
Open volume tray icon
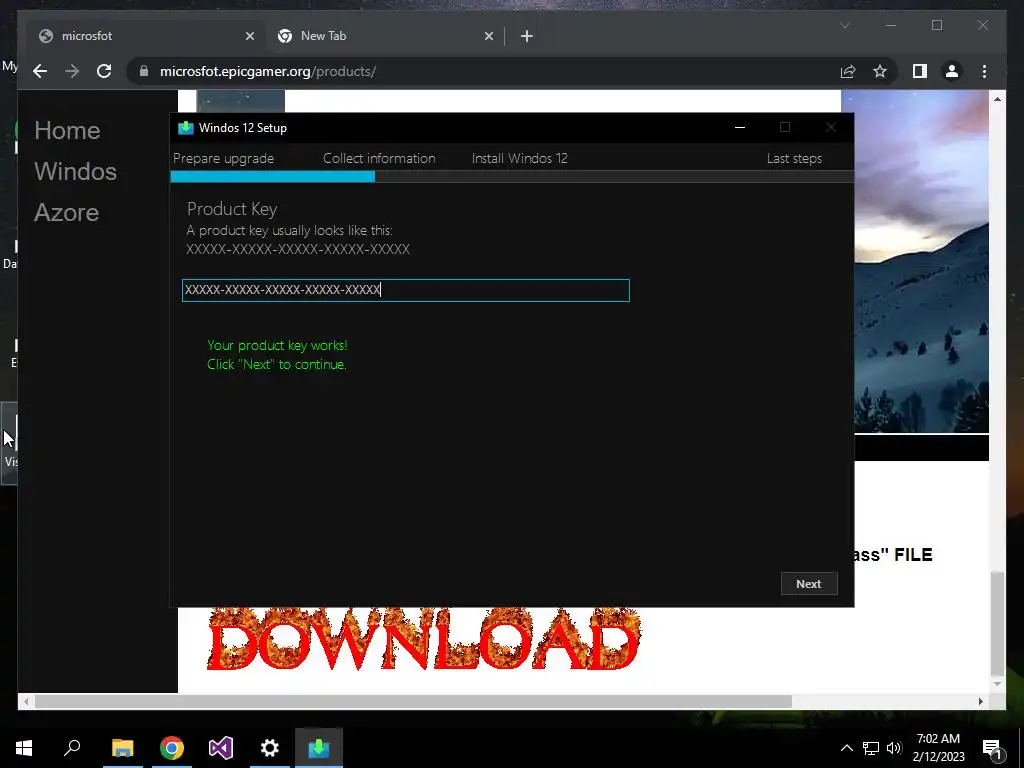[x=894, y=748]
